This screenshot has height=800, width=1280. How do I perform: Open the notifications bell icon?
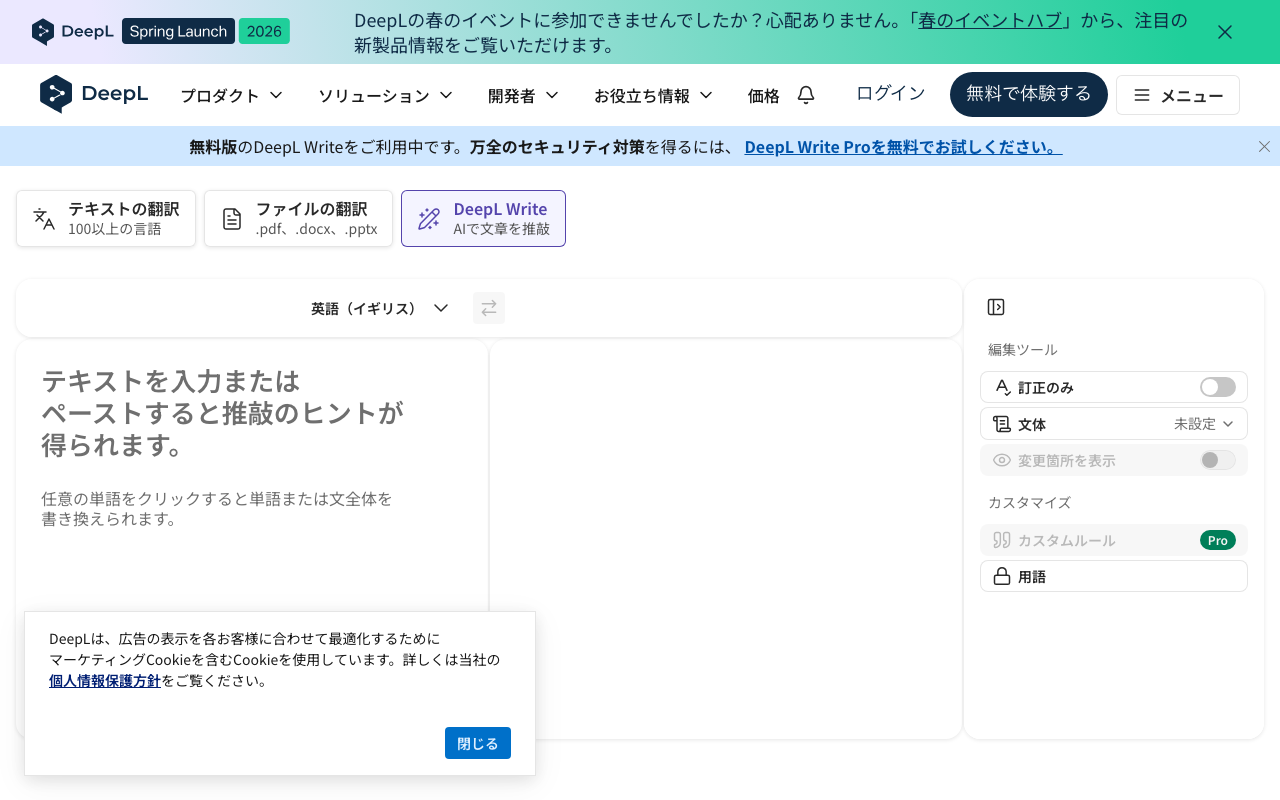806,95
